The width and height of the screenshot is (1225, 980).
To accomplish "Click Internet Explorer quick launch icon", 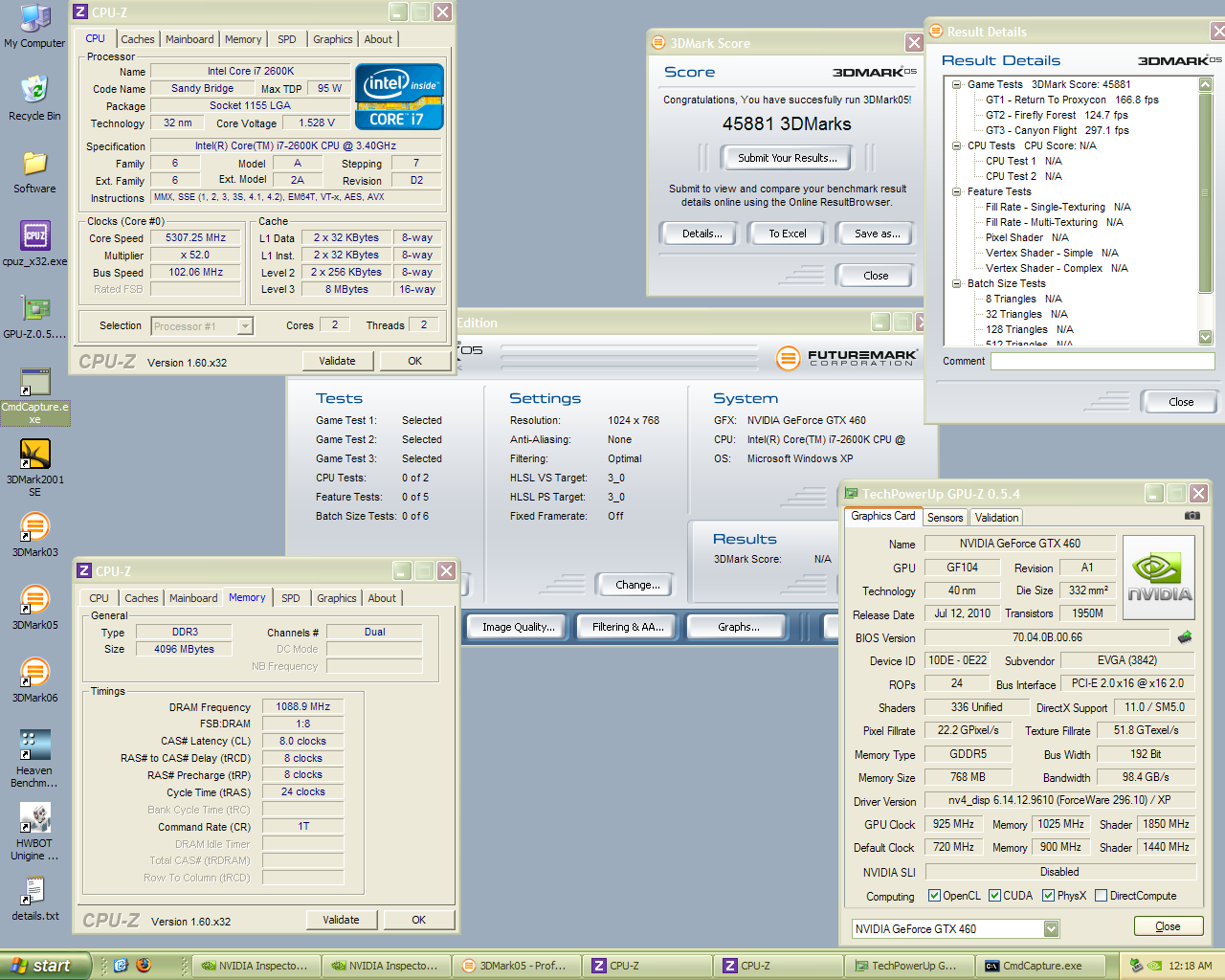I will pyautogui.click(x=121, y=966).
